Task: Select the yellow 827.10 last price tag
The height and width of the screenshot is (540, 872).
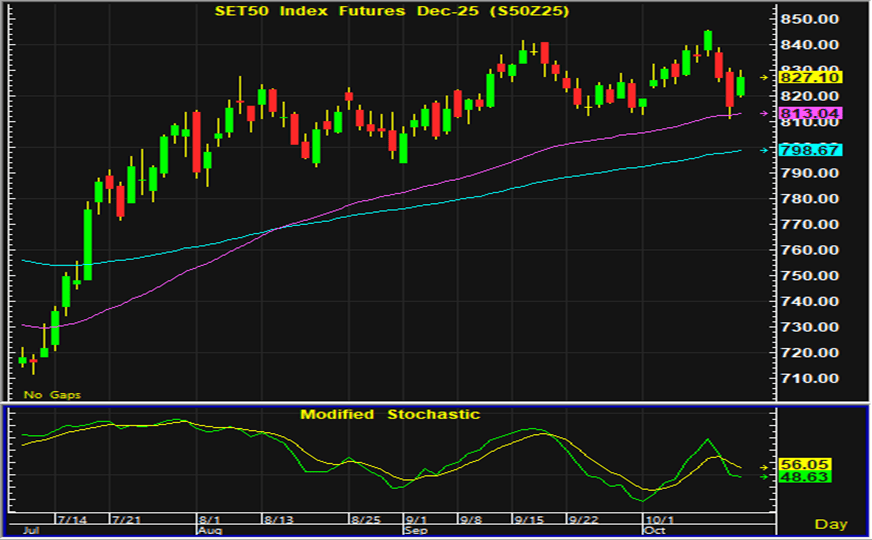Action: [x=811, y=77]
